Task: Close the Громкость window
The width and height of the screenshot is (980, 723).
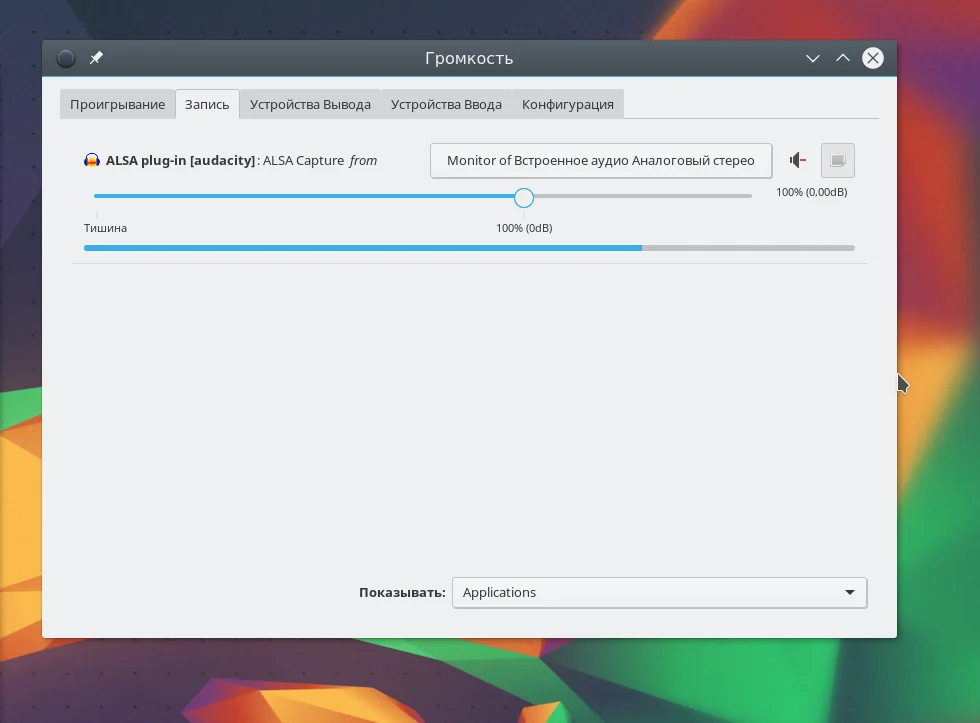Action: point(872,58)
